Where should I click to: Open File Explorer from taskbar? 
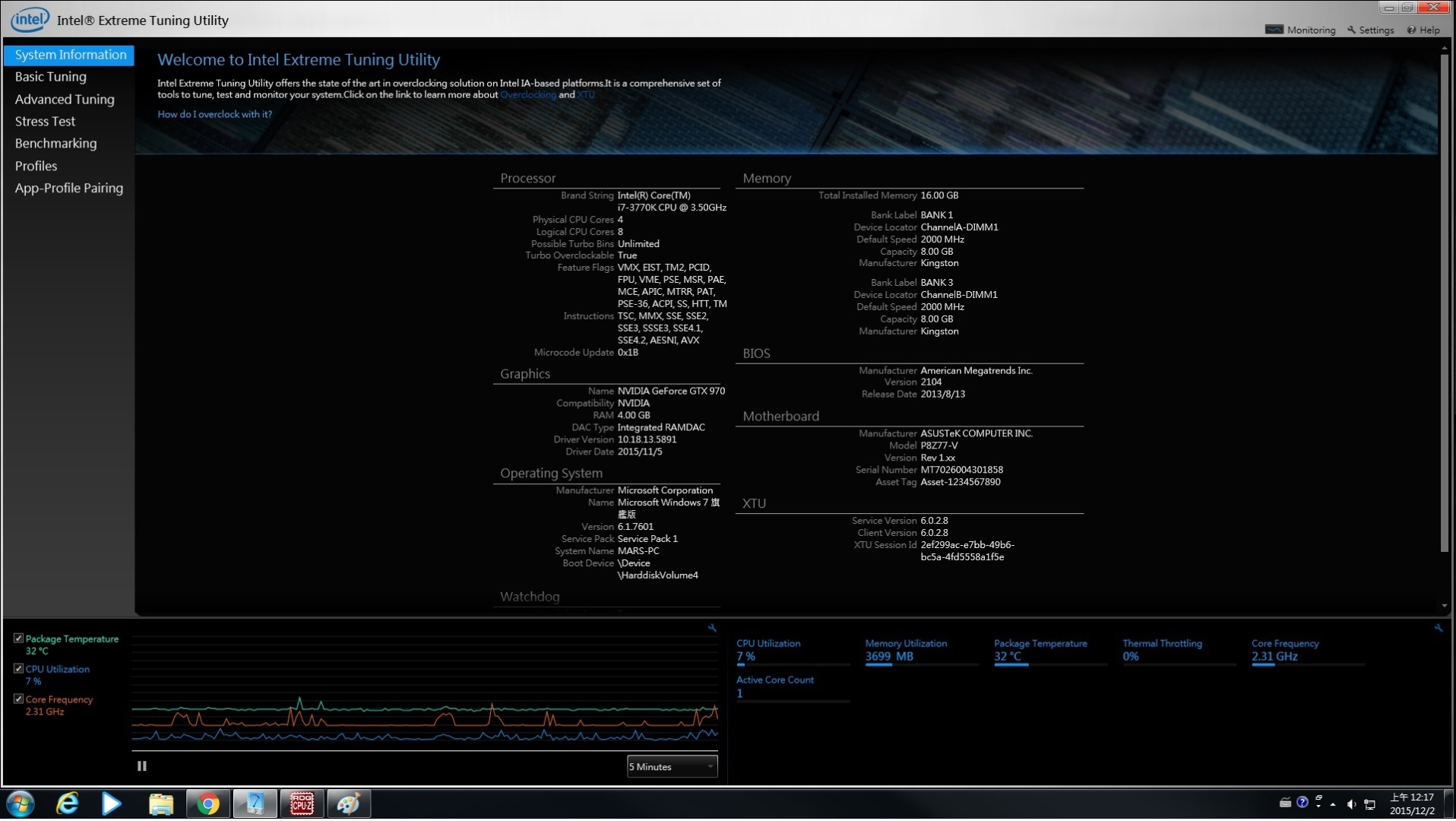coord(161,804)
